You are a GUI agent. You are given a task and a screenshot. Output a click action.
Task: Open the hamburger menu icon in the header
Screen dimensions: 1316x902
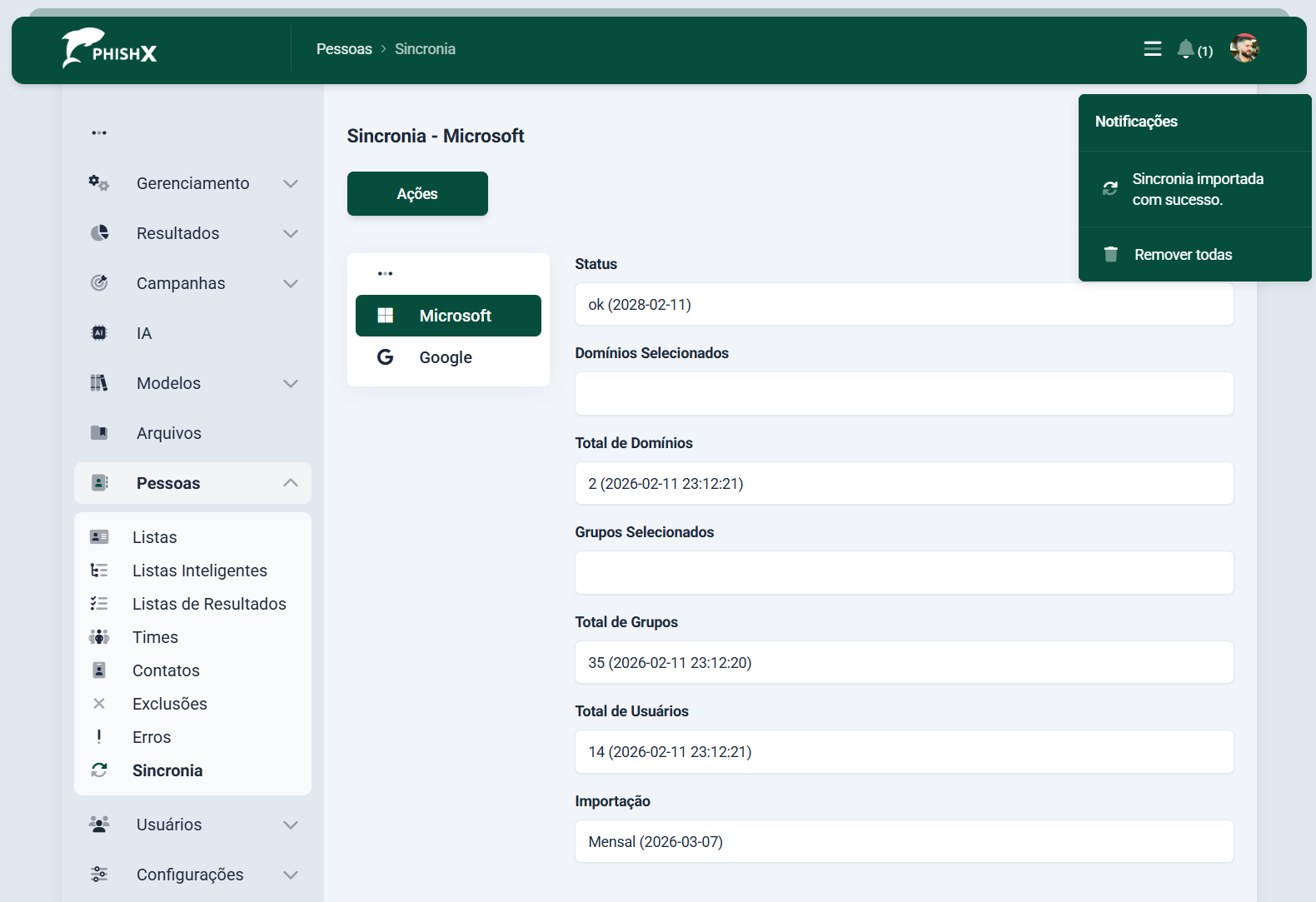point(1152,49)
